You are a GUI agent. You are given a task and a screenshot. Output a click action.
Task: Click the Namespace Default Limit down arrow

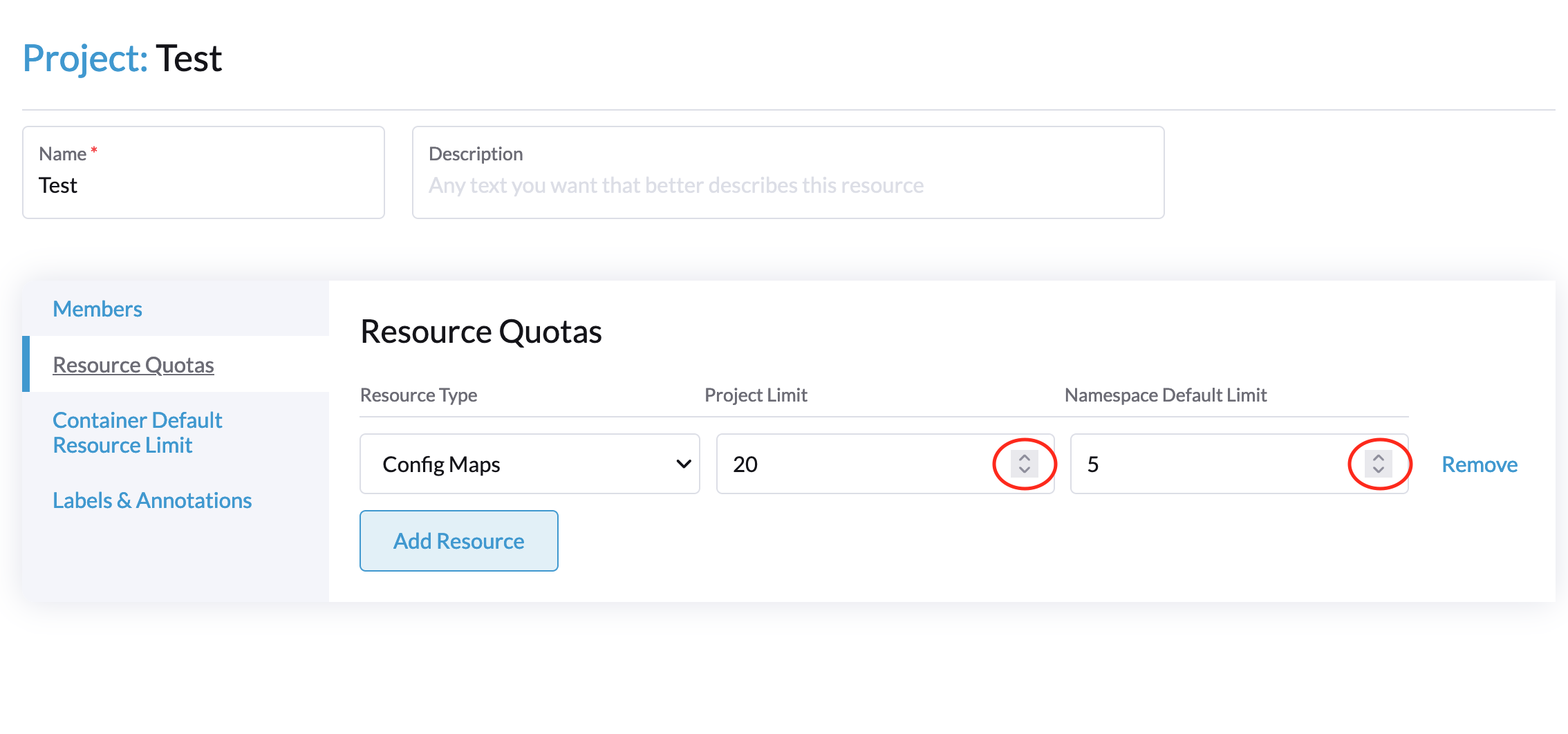click(x=1380, y=472)
